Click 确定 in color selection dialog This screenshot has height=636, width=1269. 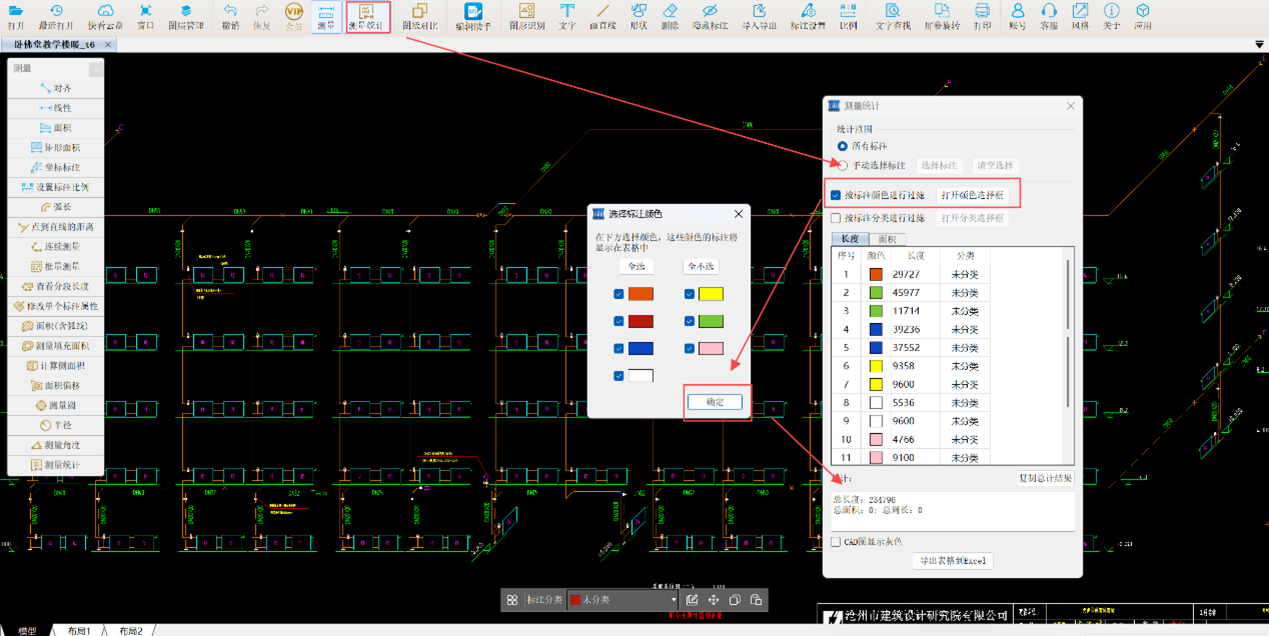click(x=715, y=402)
